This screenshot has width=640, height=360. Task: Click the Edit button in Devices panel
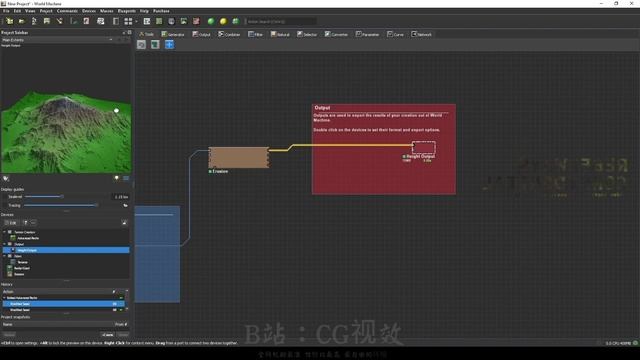click(x=11, y=222)
